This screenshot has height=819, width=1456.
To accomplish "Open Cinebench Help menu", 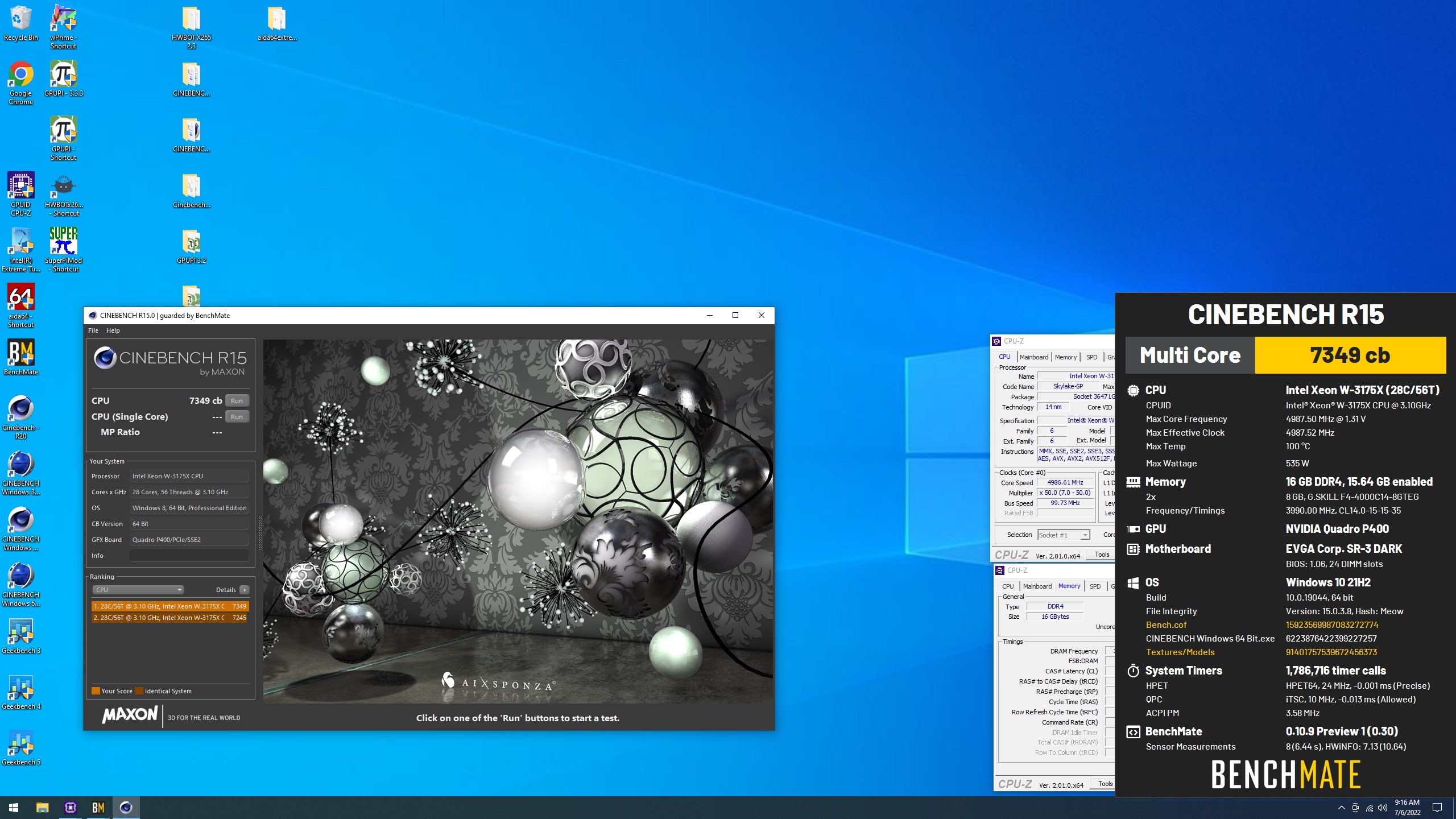I will tap(113, 330).
